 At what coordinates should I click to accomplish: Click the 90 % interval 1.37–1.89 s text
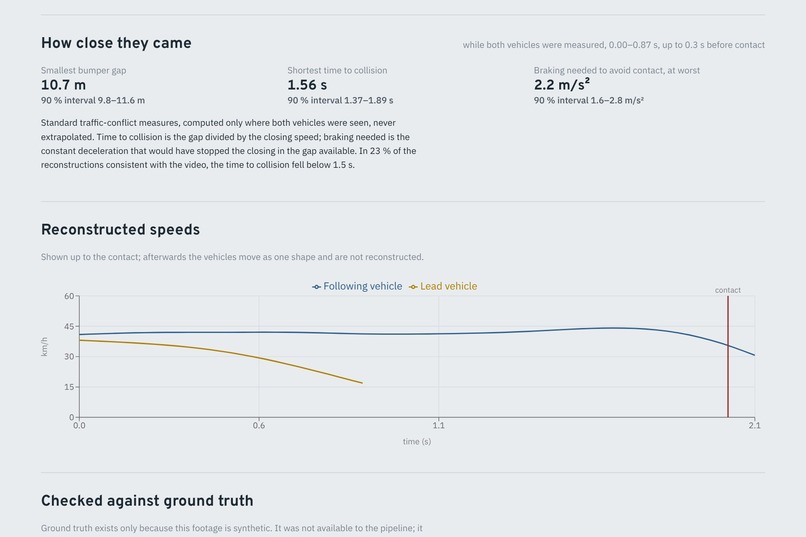point(340,100)
